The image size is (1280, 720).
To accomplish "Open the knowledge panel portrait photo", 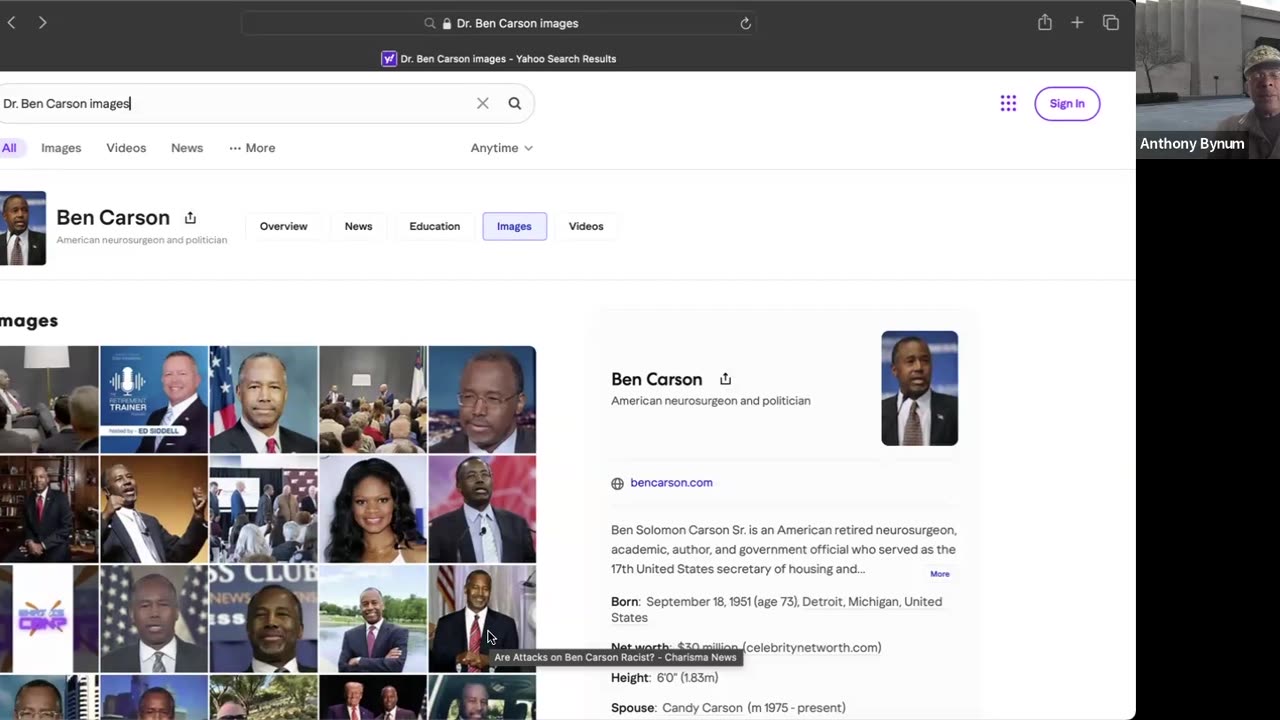I will pyautogui.click(x=919, y=388).
